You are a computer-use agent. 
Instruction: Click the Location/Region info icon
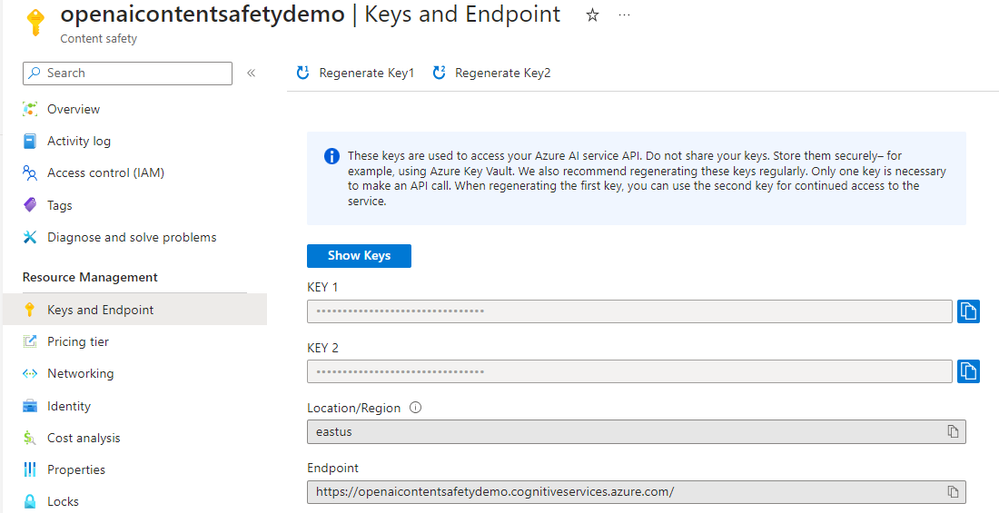click(x=416, y=408)
